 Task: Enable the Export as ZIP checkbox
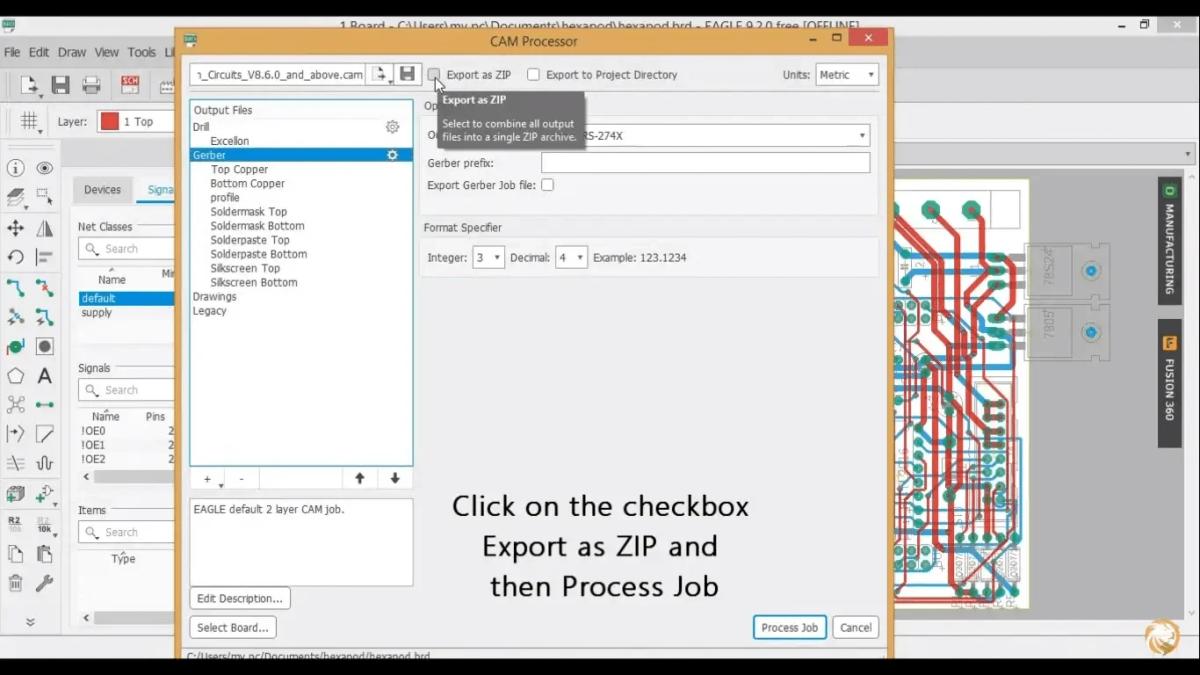434,75
